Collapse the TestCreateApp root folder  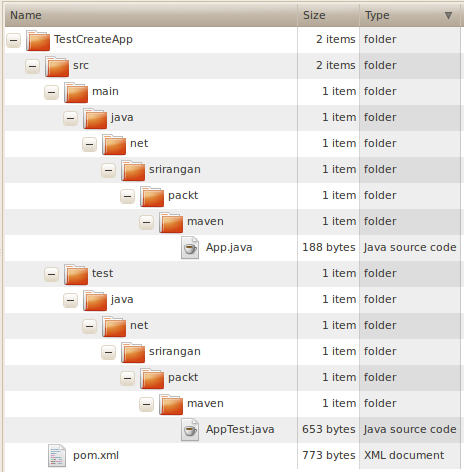click(x=13, y=40)
